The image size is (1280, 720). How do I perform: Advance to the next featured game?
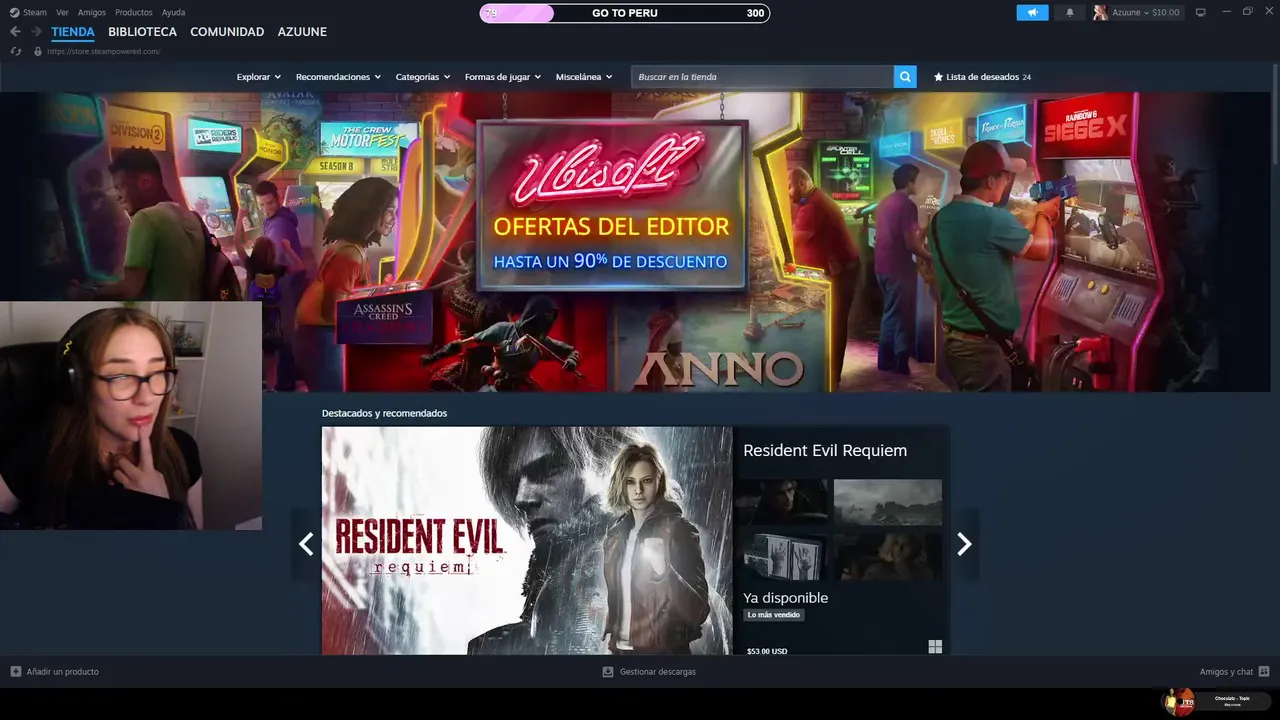[964, 544]
